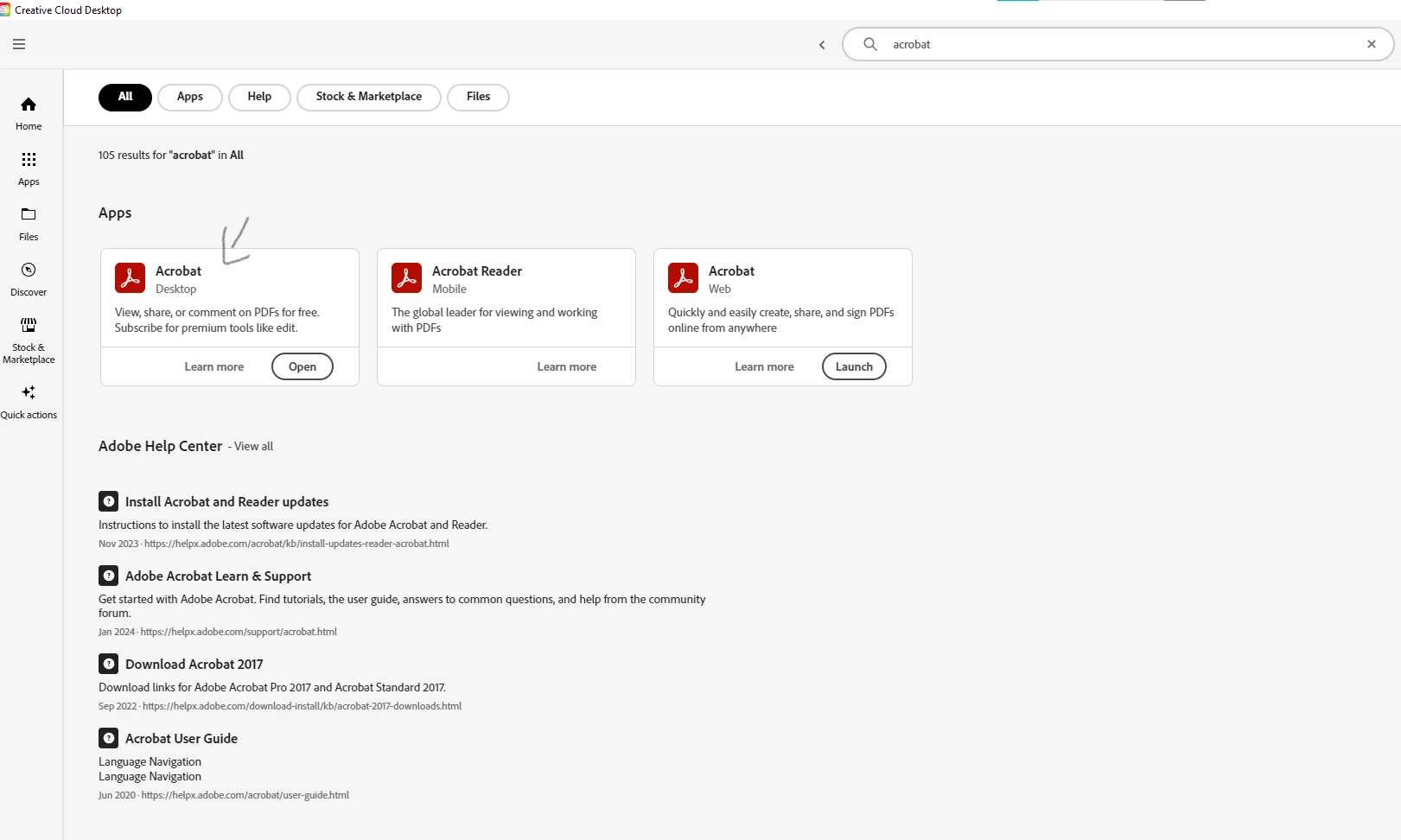Go to Home in the sidebar

[x=29, y=113]
